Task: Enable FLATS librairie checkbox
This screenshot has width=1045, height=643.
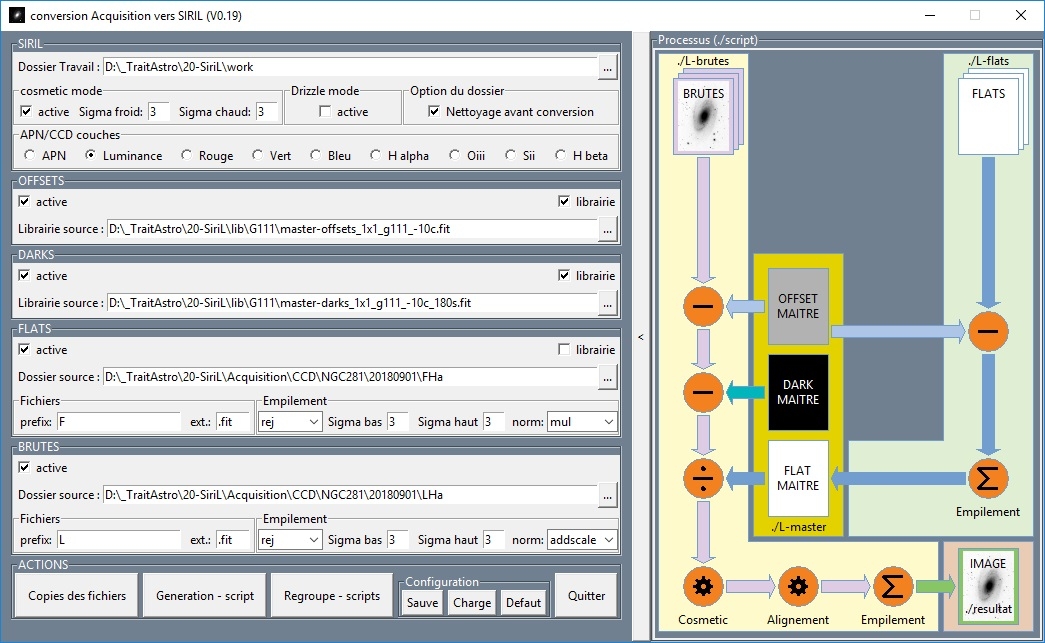Action: point(564,349)
